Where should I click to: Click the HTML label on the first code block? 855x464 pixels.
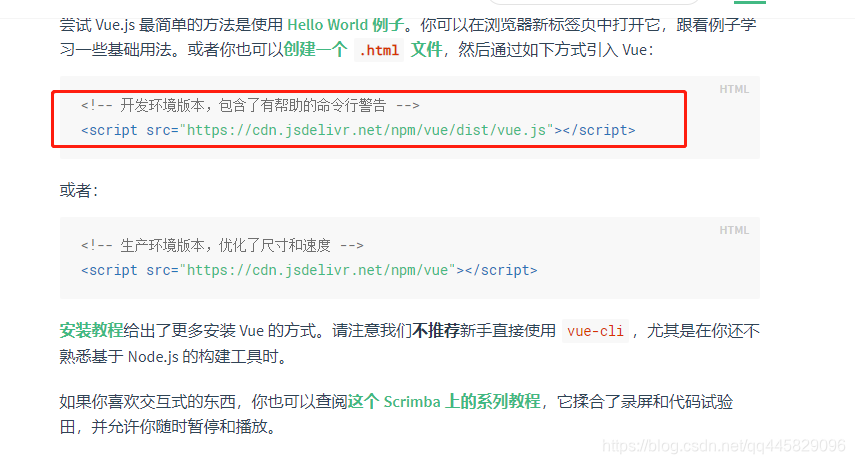734,89
